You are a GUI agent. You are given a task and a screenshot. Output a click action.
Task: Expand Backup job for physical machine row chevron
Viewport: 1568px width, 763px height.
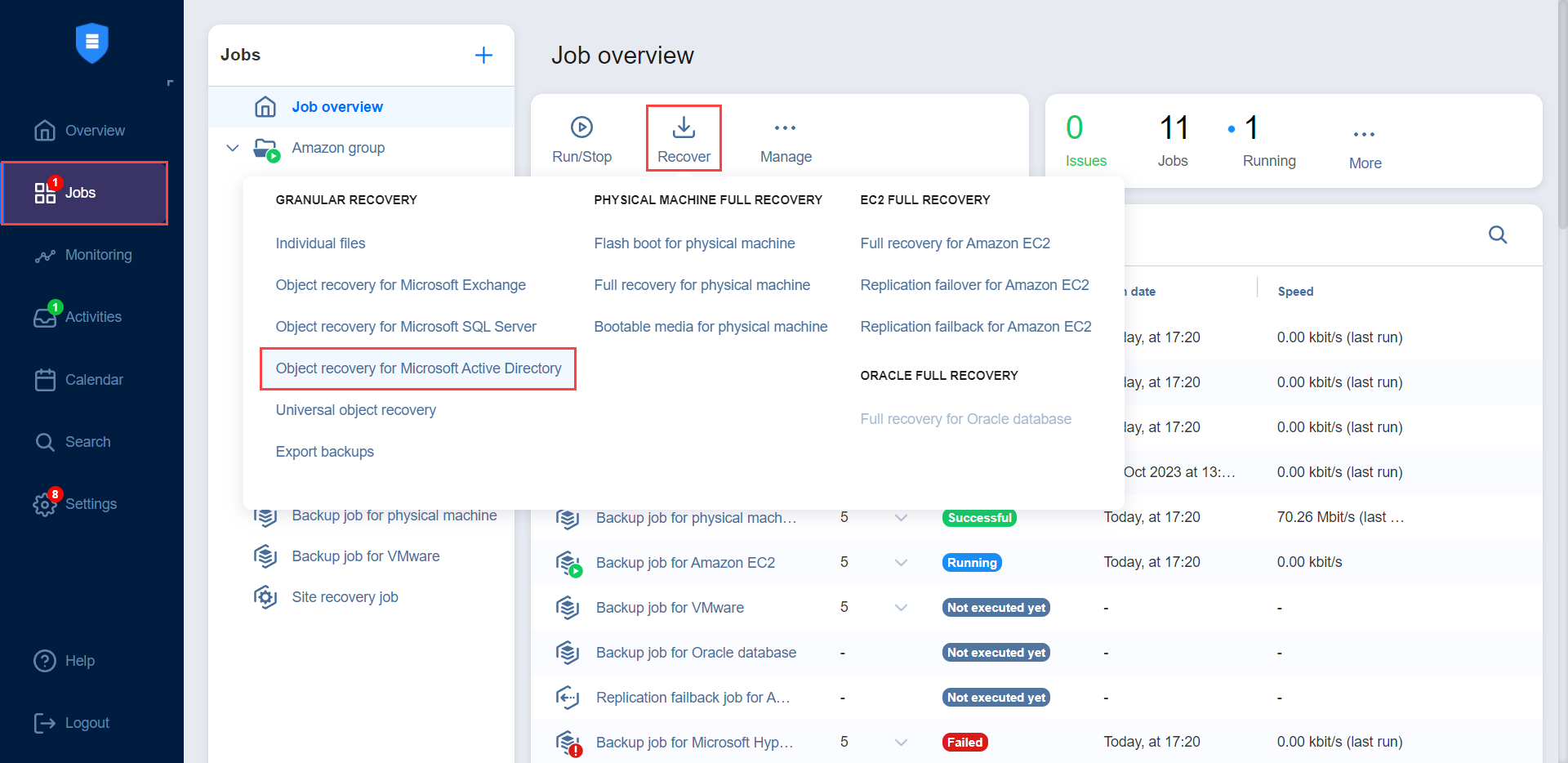pos(901,518)
